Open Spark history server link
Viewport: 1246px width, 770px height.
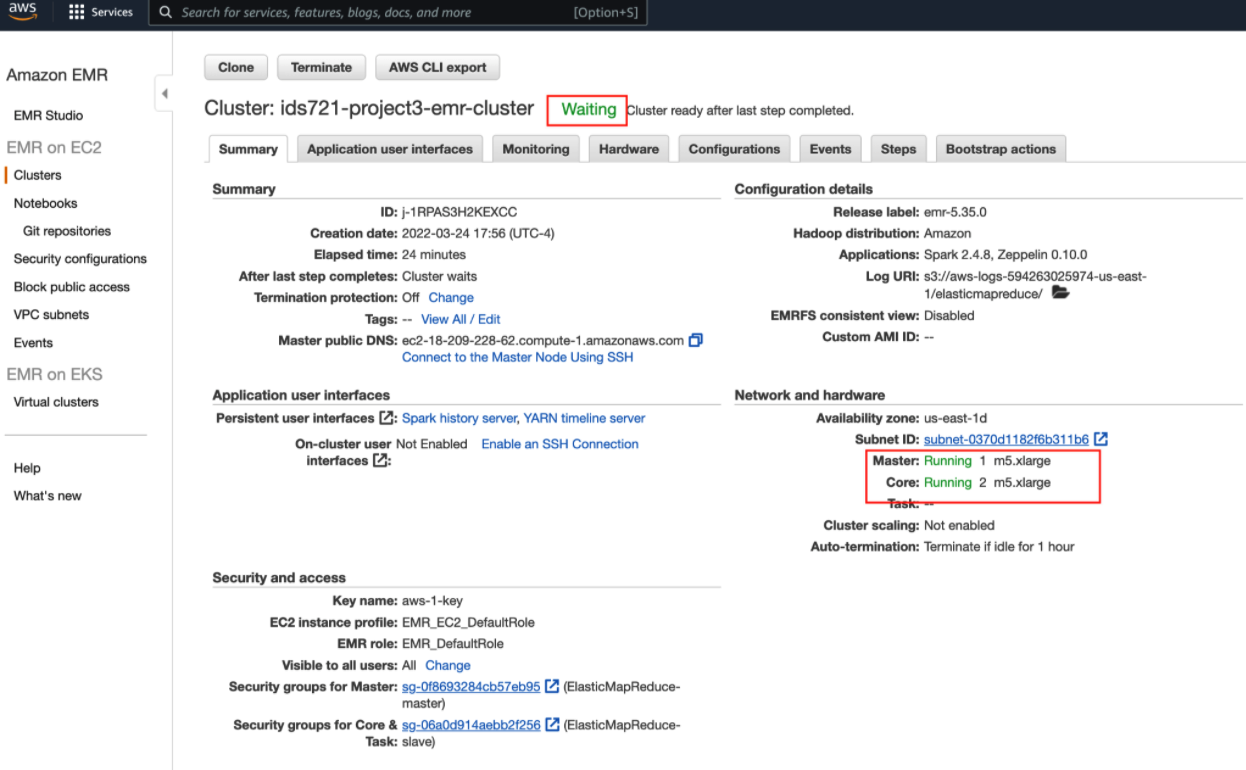tap(459, 418)
